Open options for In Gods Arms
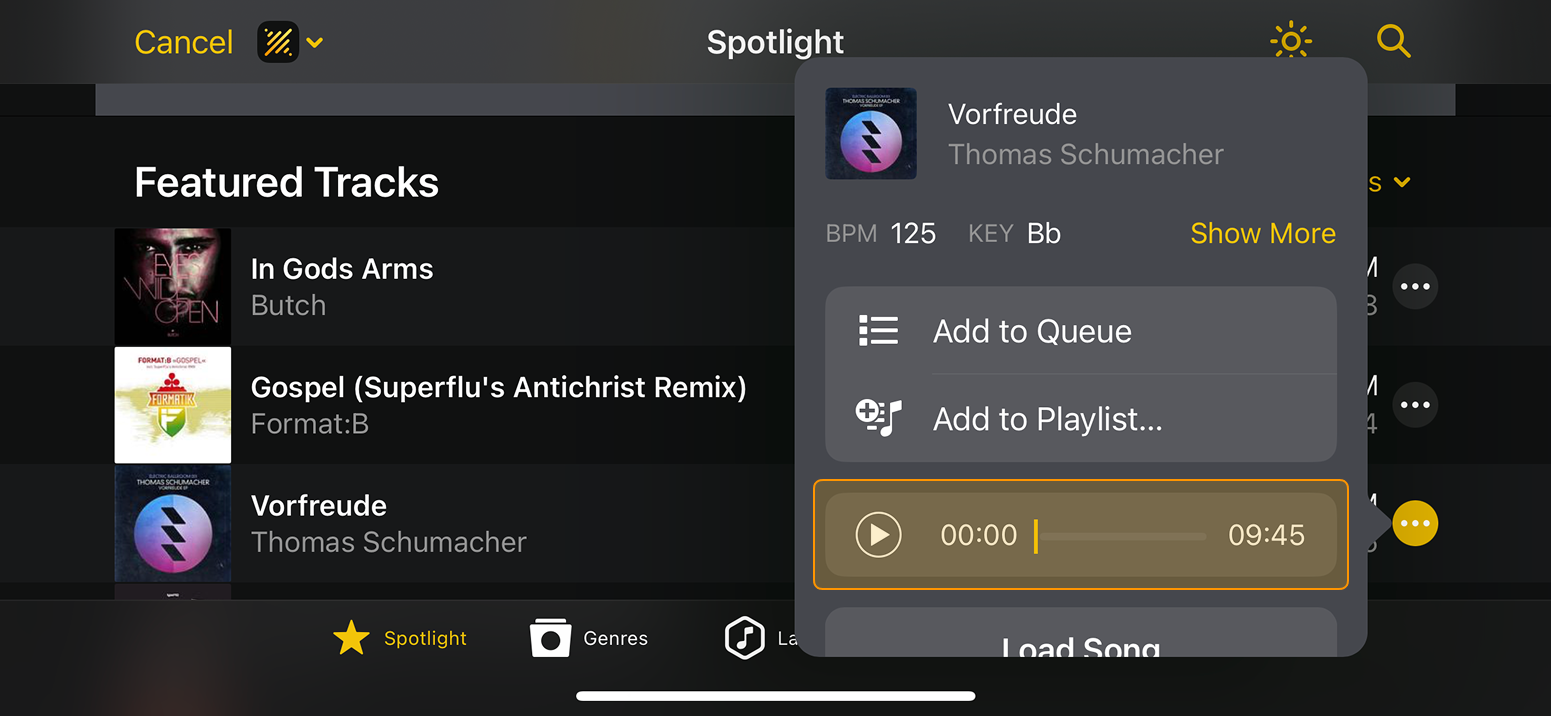Image resolution: width=1551 pixels, height=716 pixels. click(1415, 287)
